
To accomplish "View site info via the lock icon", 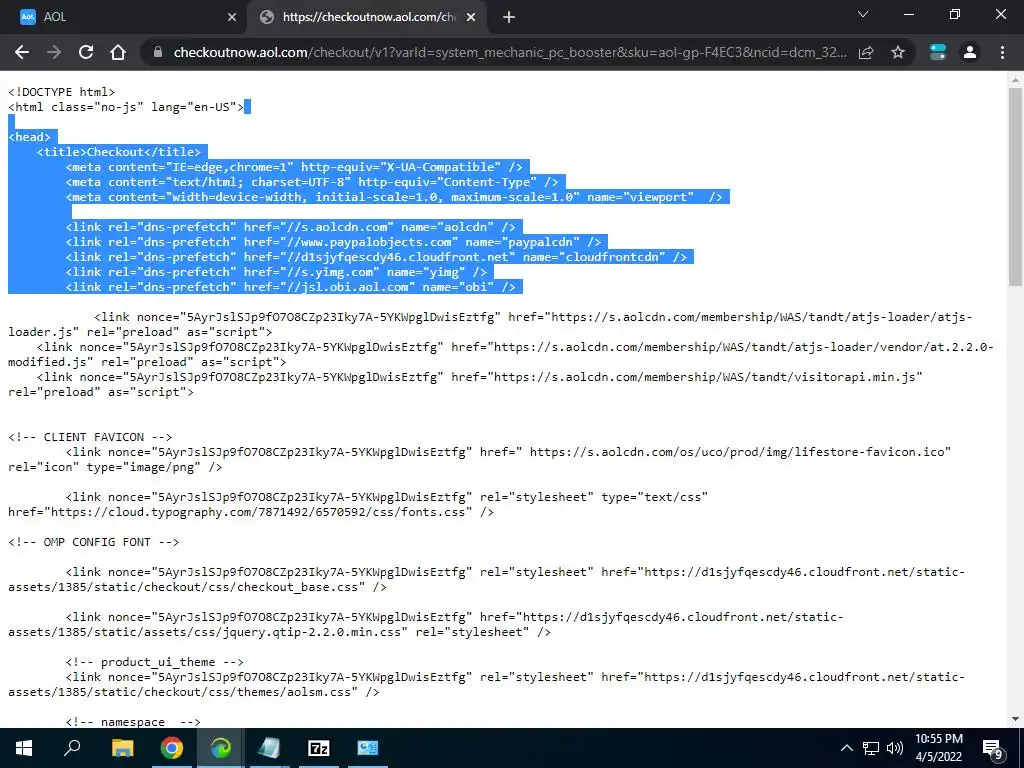I will tap(157, 52).
